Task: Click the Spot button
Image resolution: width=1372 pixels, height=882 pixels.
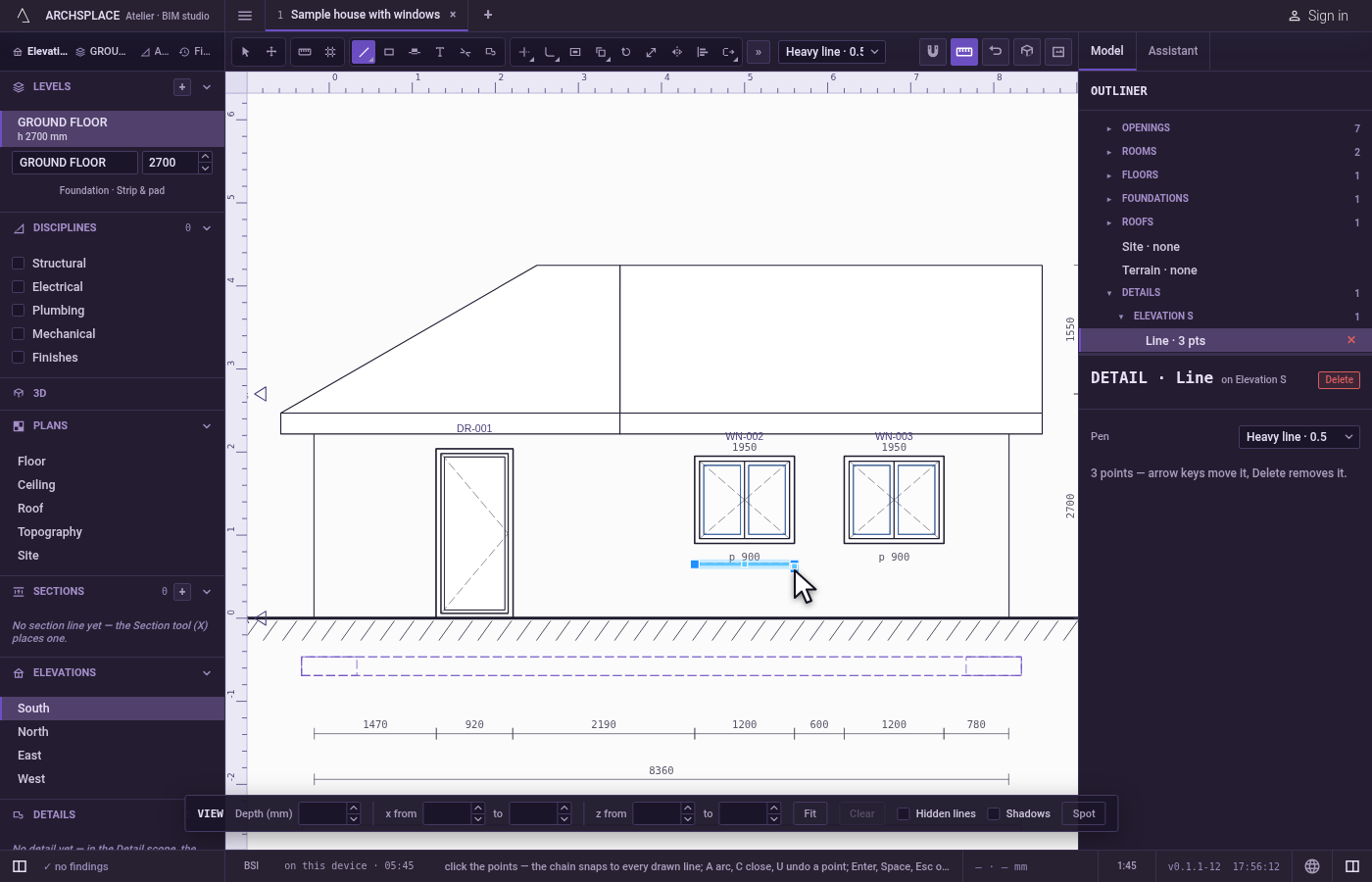Action: pos(1084,814)
